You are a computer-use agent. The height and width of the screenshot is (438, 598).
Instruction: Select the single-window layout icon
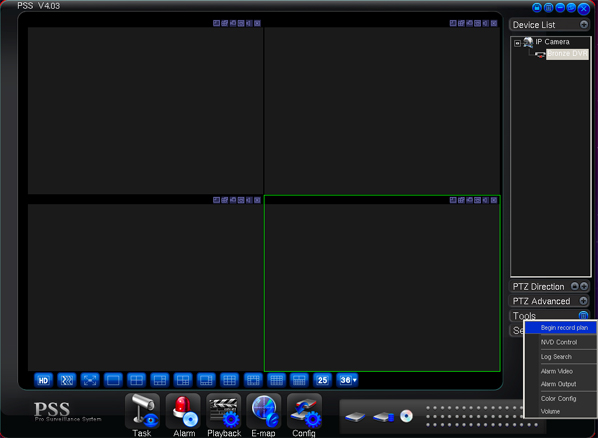(113, 380)
